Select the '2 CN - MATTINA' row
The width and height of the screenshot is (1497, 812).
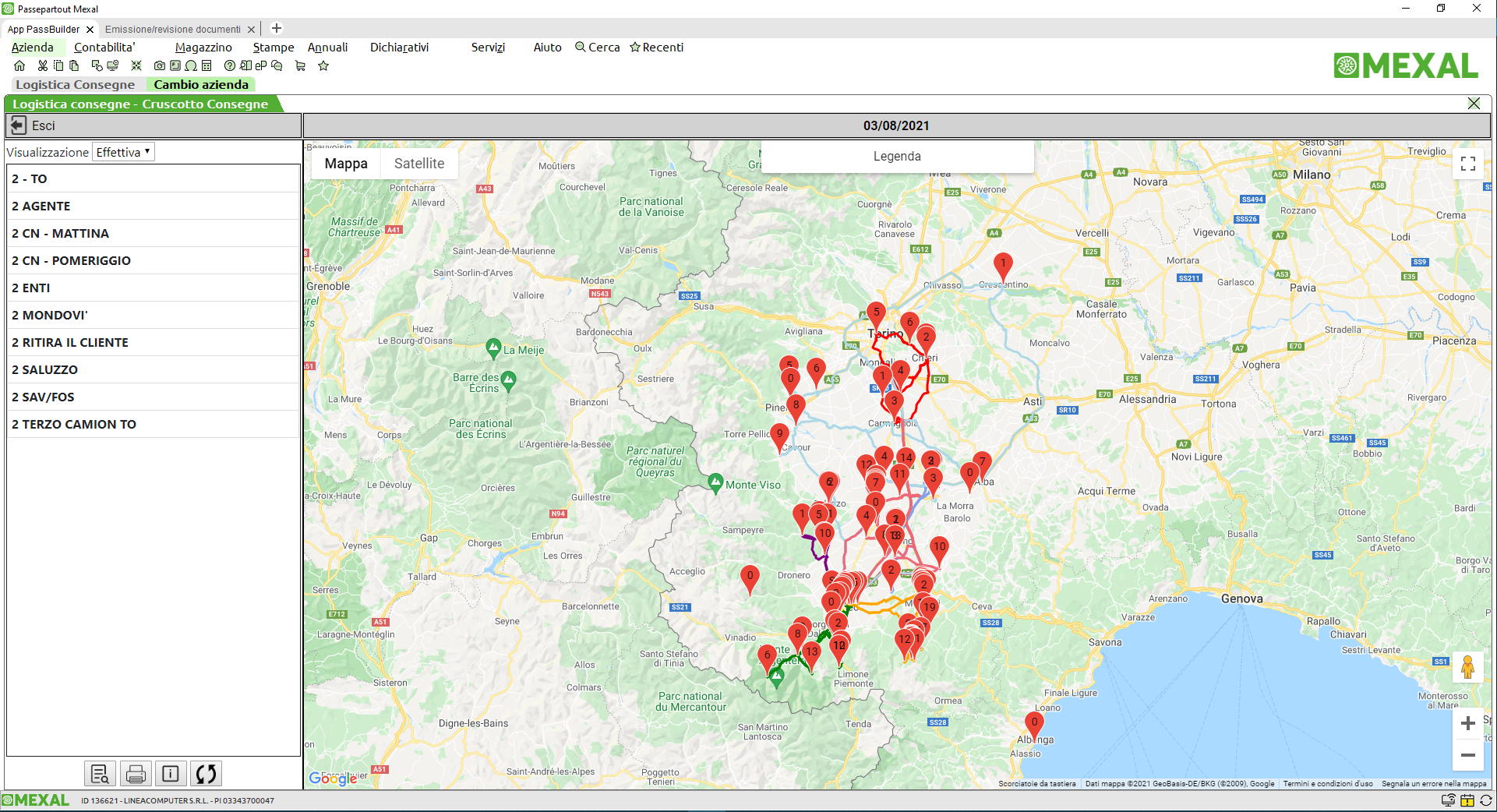[x=154, y=233]
